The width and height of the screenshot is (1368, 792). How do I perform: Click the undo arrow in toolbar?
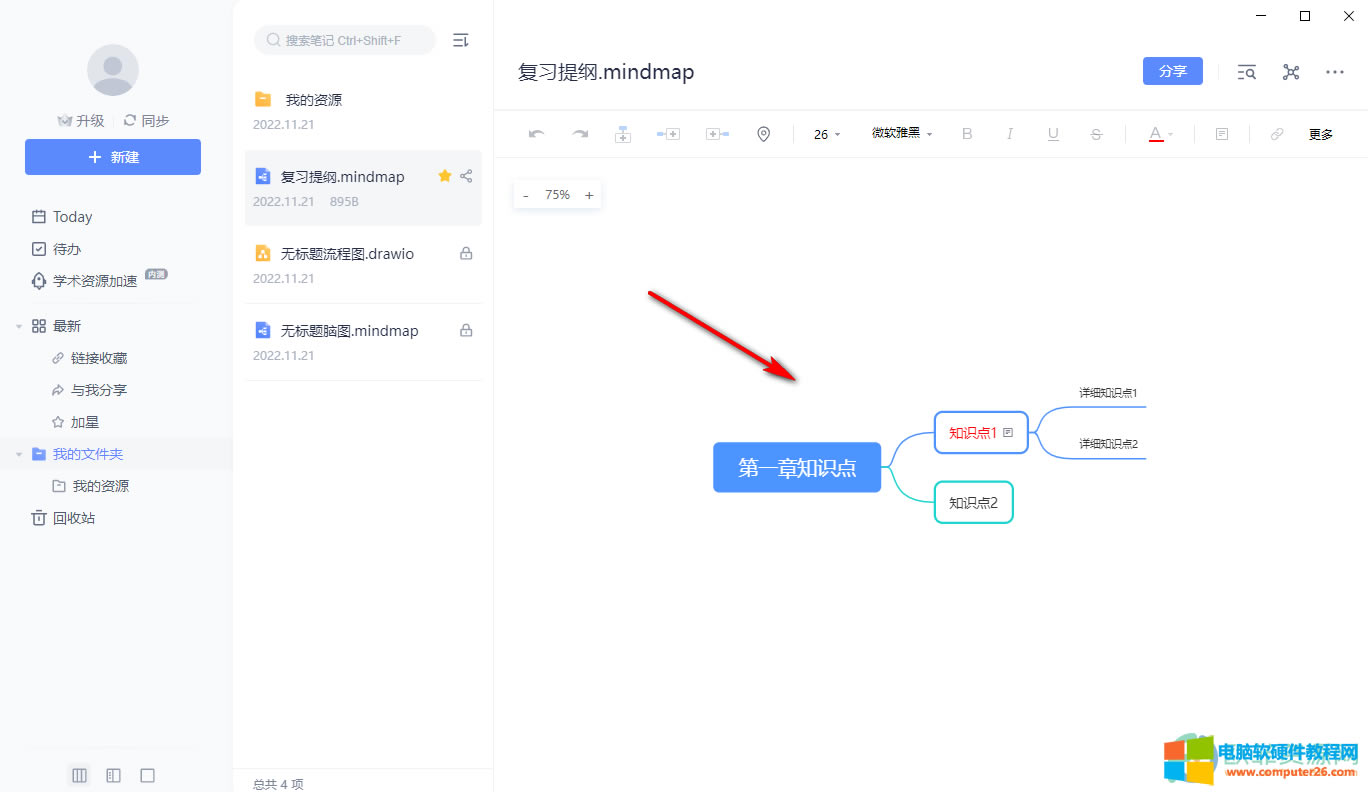click(536, 134)
